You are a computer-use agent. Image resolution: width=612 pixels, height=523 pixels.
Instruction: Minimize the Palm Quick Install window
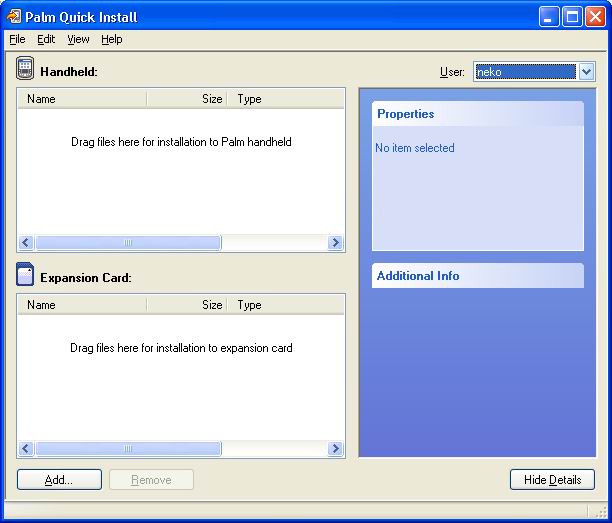point(549,17)
